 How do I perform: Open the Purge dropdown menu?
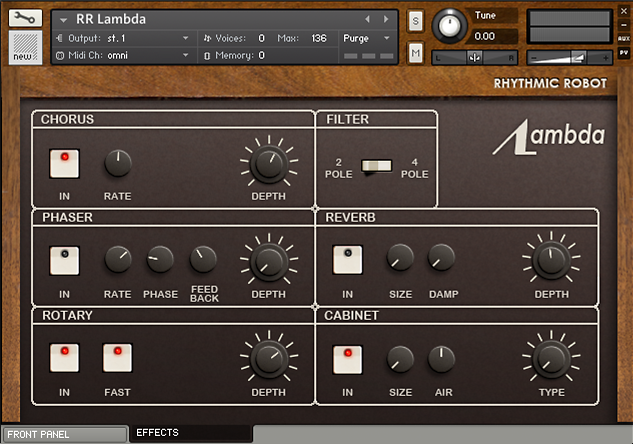coord(367,38)
